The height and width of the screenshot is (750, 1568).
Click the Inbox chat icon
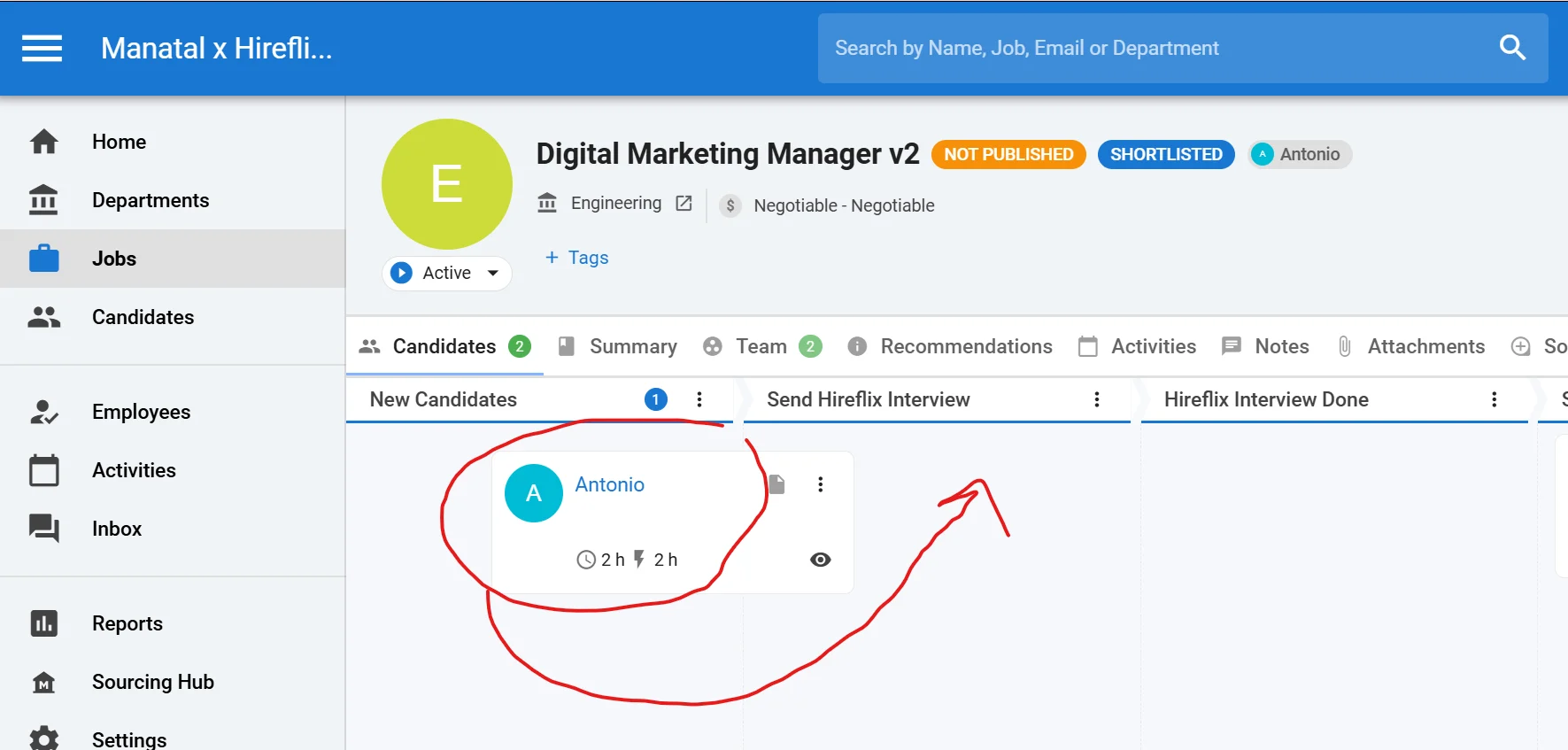point(44,529)
